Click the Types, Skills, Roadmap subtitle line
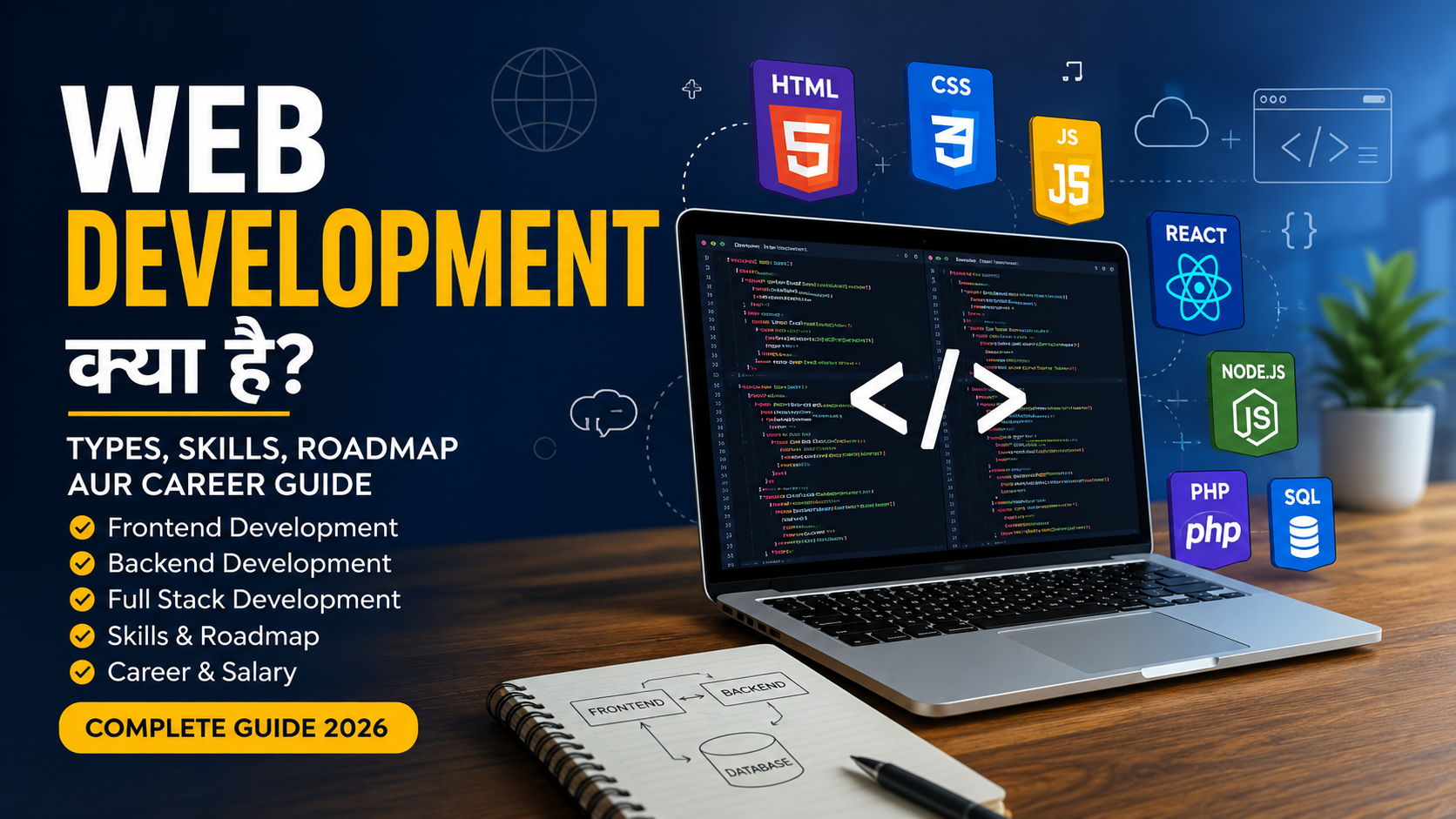The height and width of the screenshot is (819, 1456). (263, 448)
